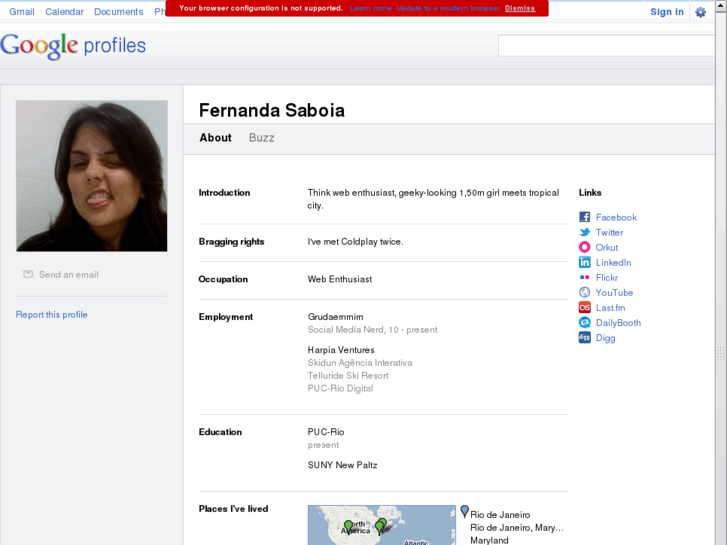This screenshot has width=727, height=545.
Task: Open the Facebook link
Action: point(616,217)
